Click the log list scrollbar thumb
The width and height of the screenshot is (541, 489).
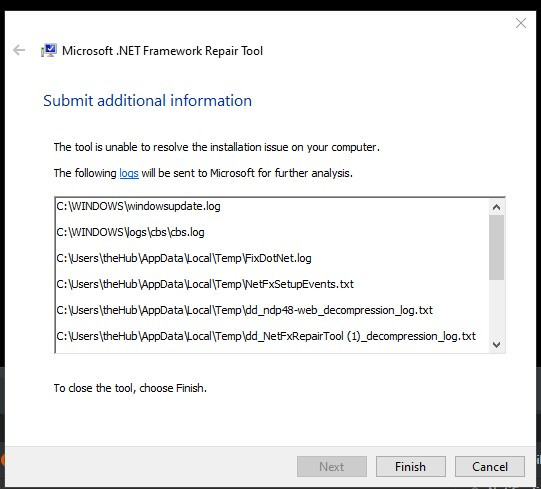click(x=496, y=247)
